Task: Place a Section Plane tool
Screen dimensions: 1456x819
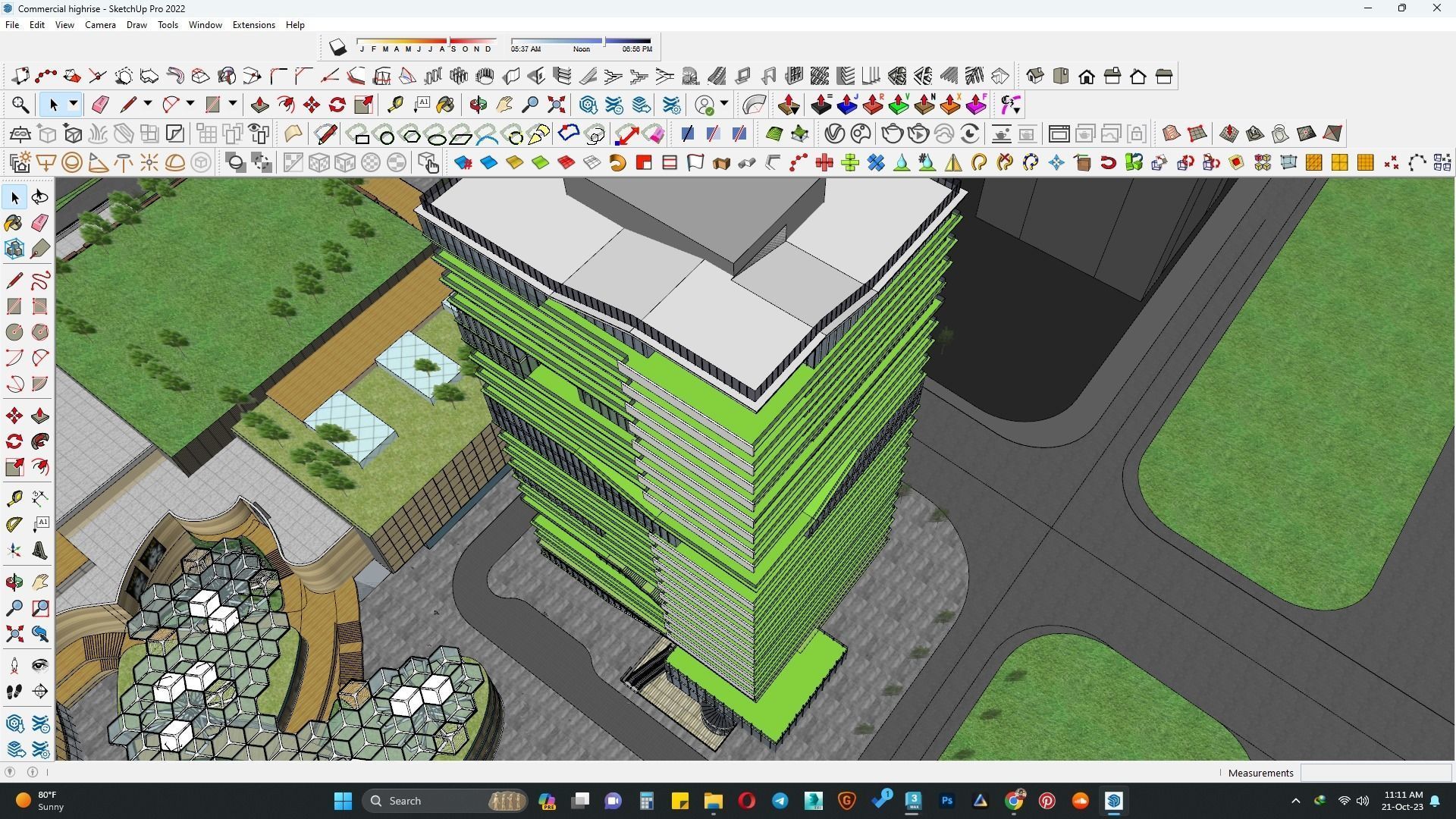Action: [40, 692]
